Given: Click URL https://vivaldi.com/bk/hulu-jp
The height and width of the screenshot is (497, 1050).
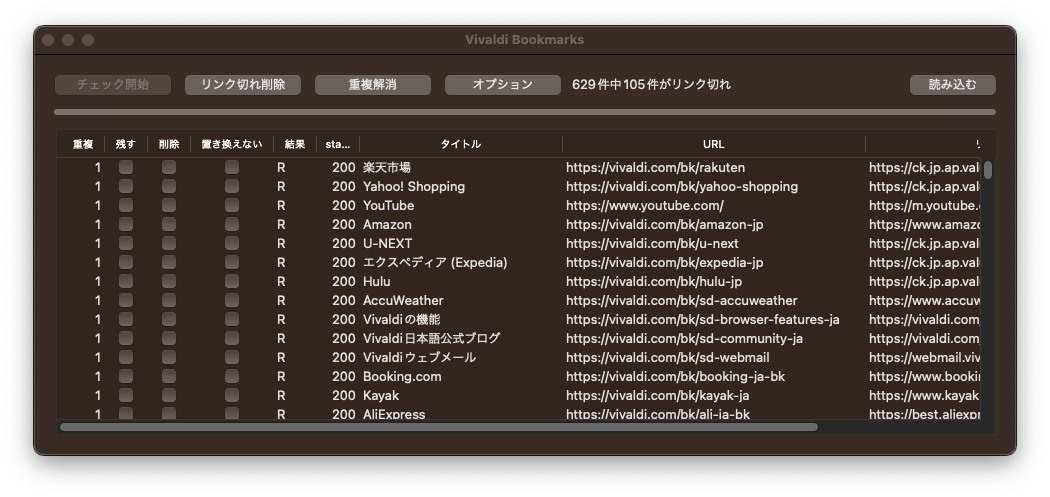Looking at the screenshot, I should [x=654, y=281].
